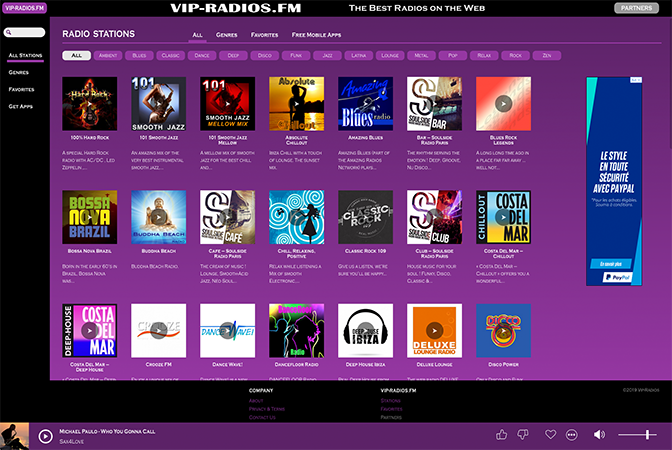Open the Partners button

click(x=636, y=8)
